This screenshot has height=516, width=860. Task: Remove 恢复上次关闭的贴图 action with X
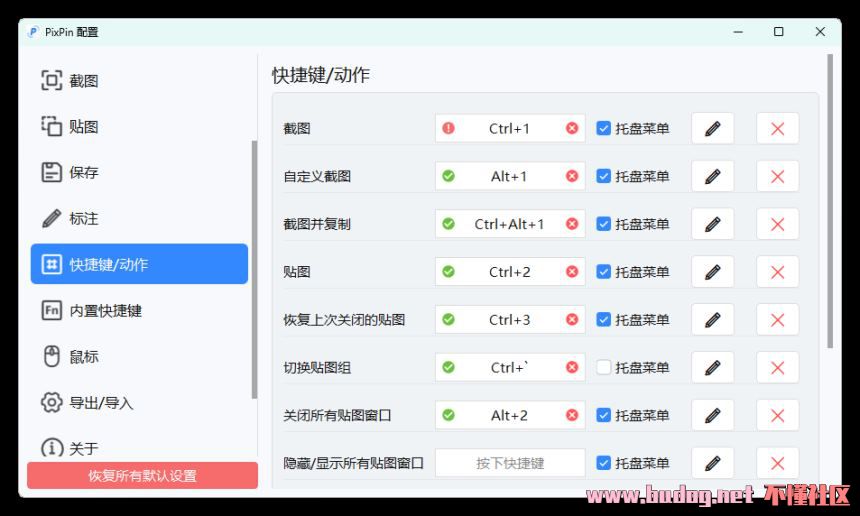777,320
